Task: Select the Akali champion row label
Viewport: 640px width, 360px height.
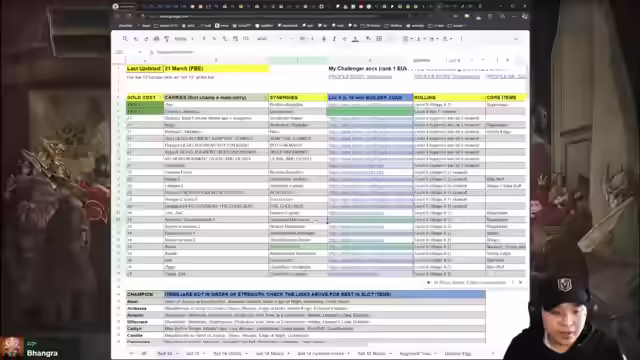Action: [145, 302]
